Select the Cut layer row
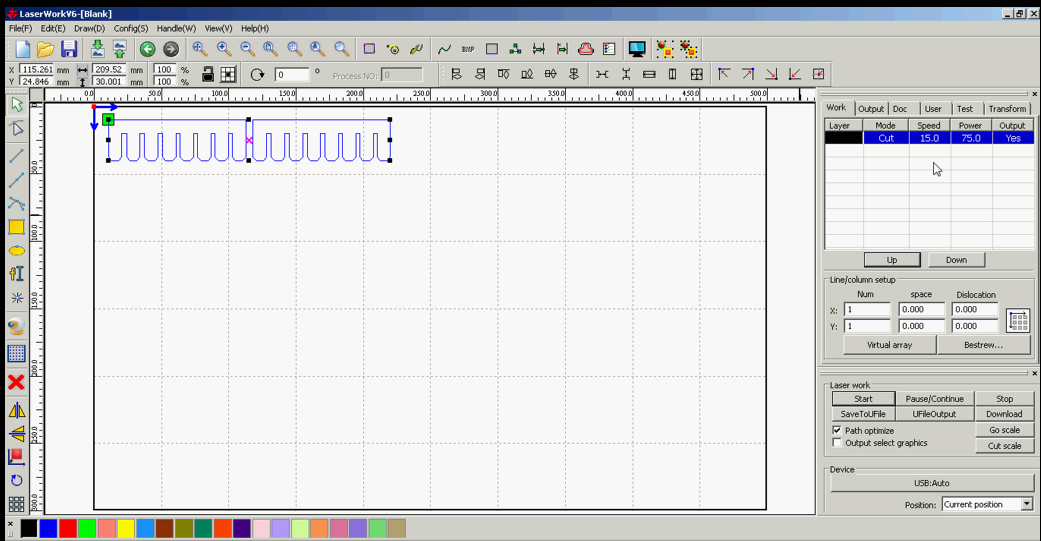This screenshot has height=541, width=1041. tap(929, 138)
